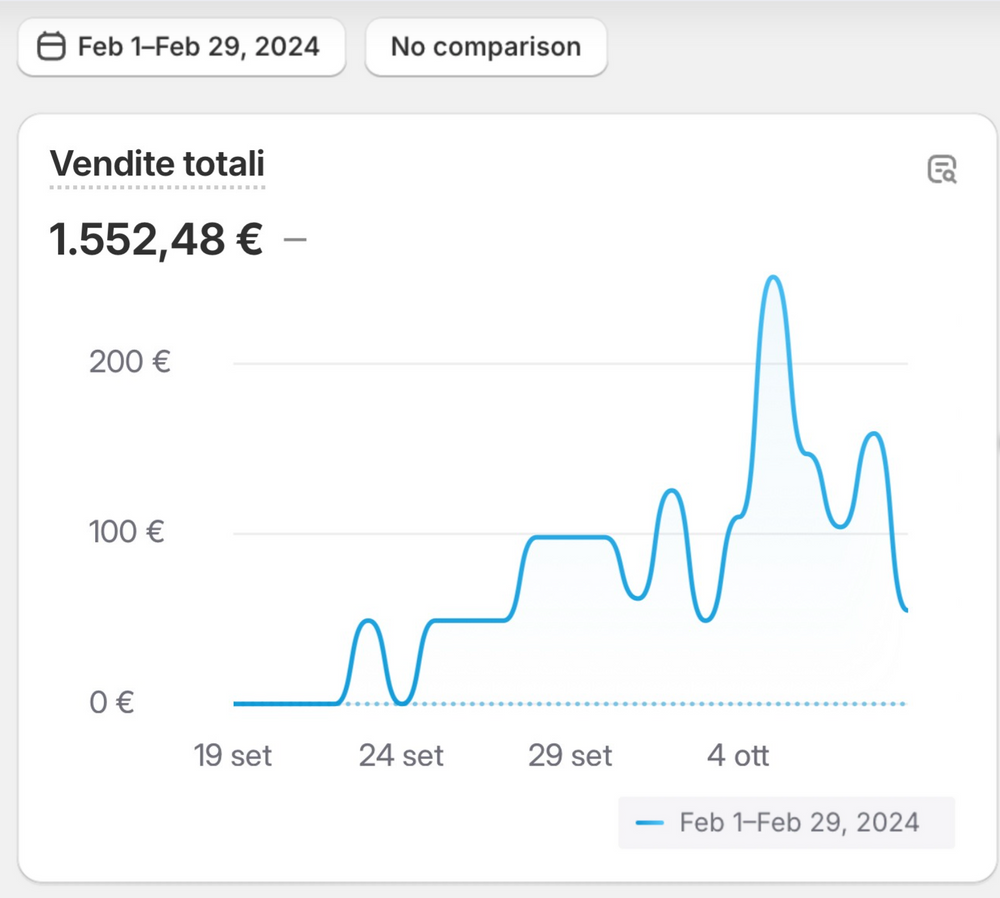
Task: Select the 29 set axis date
Action: click(570, 755)
